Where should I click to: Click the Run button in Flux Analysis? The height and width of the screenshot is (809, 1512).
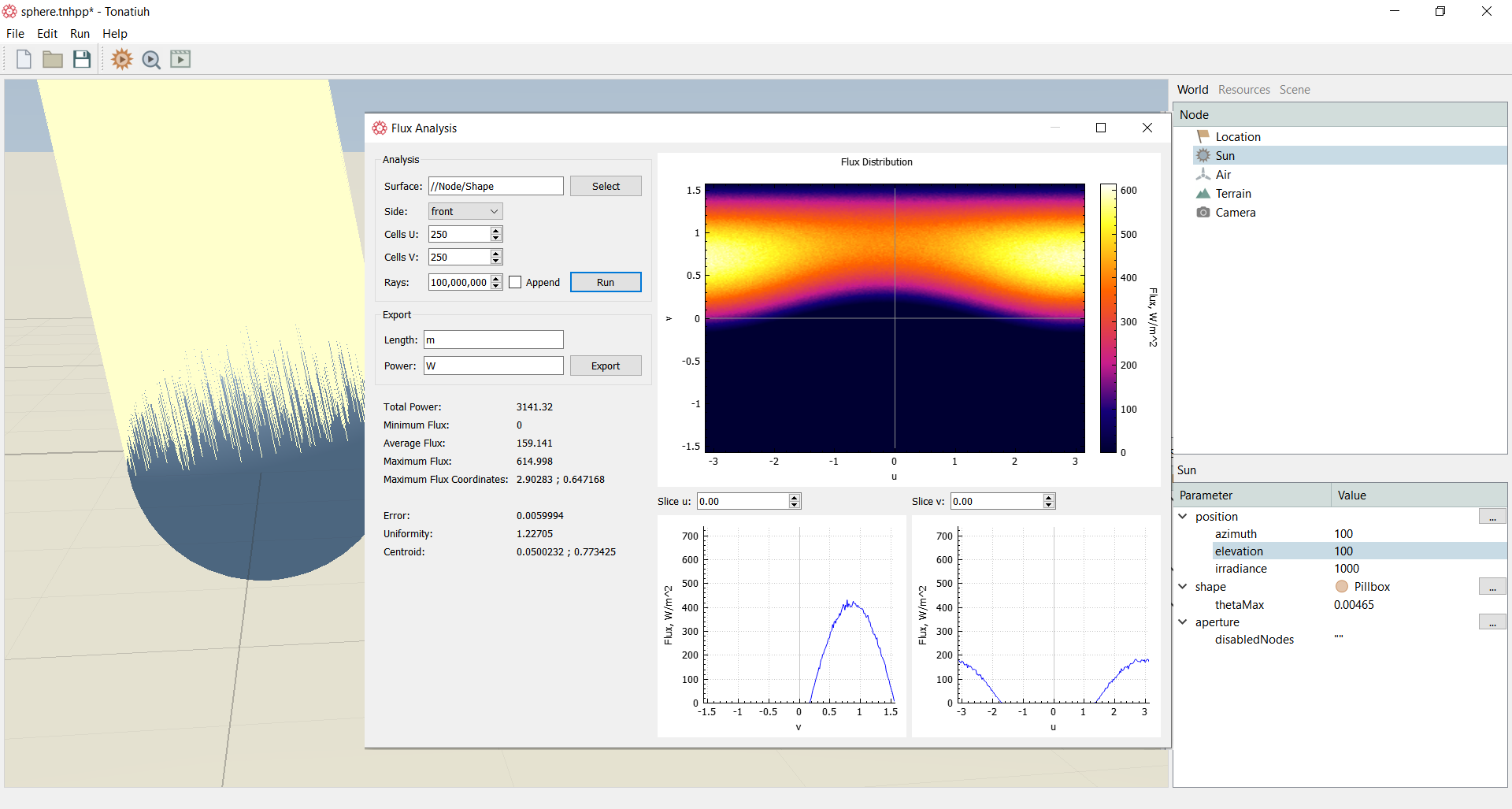point(606,282)
